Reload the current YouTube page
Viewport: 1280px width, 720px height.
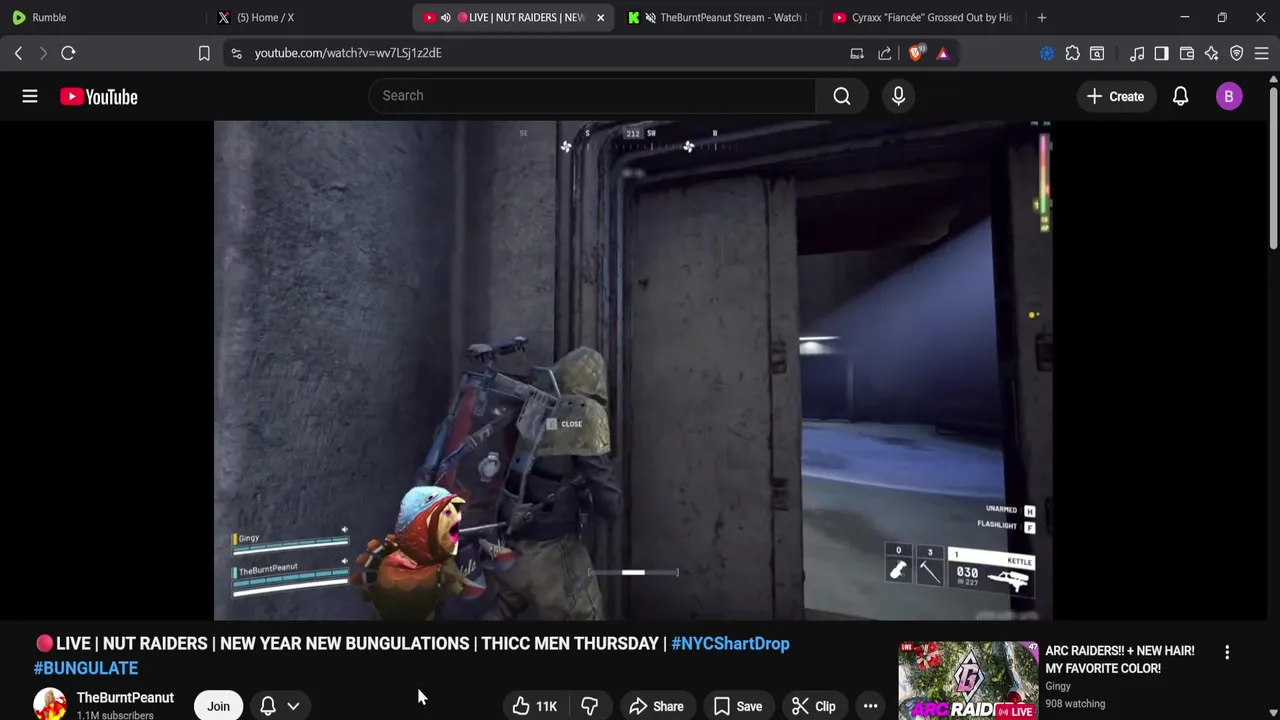click(x=68, y=53)
